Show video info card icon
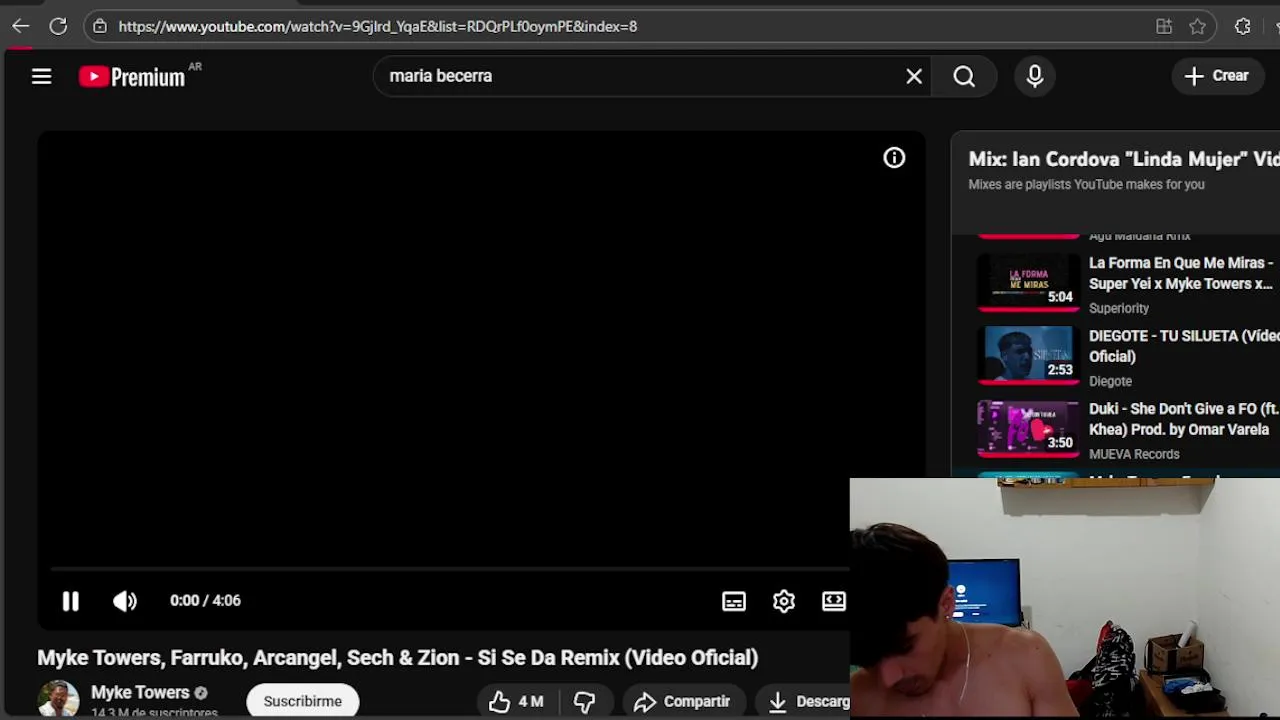This screenshot has height=720, width=1280. [x=894, y=158]
